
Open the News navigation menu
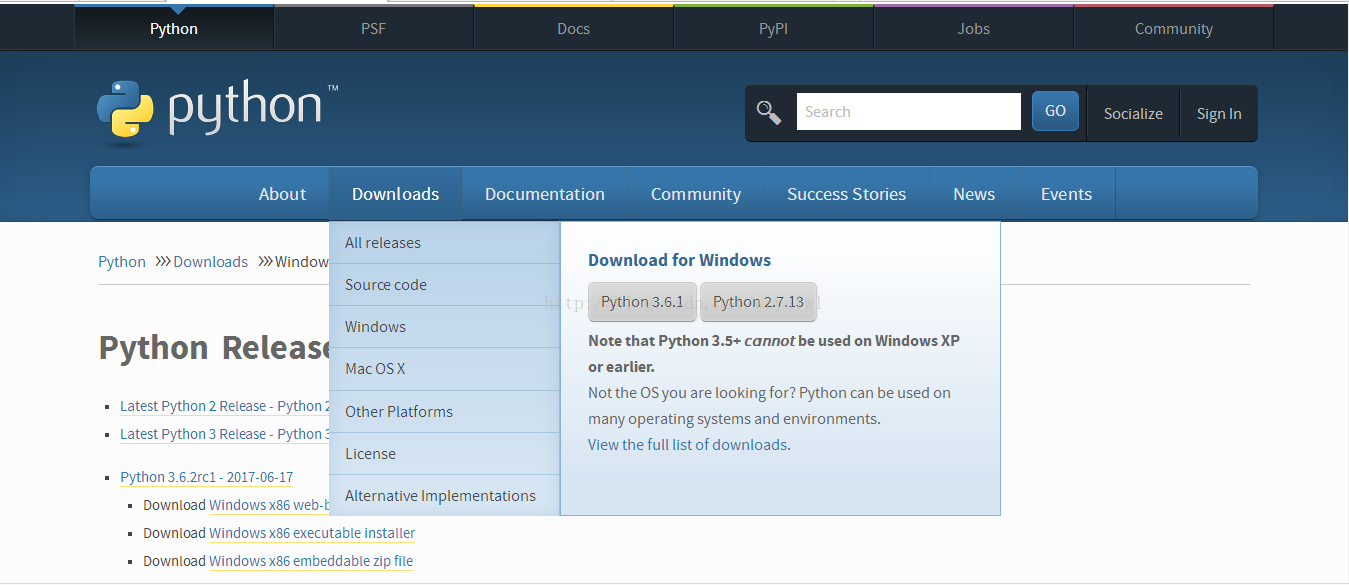click(x=974, y=194)
